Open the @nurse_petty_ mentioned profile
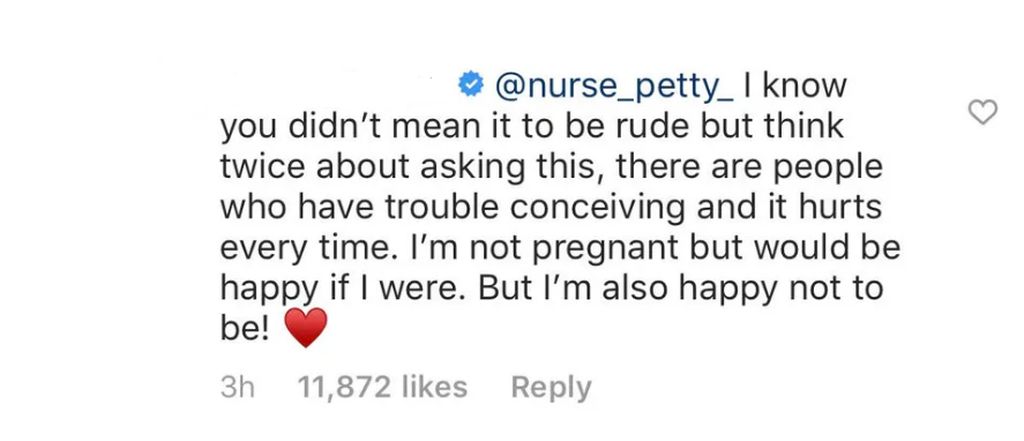 coord(614,88)
